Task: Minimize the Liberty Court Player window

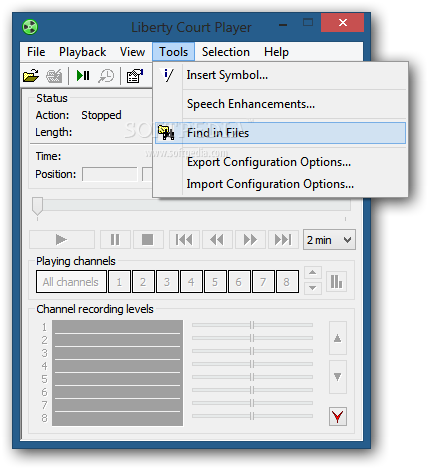Action: coord(283,25)
